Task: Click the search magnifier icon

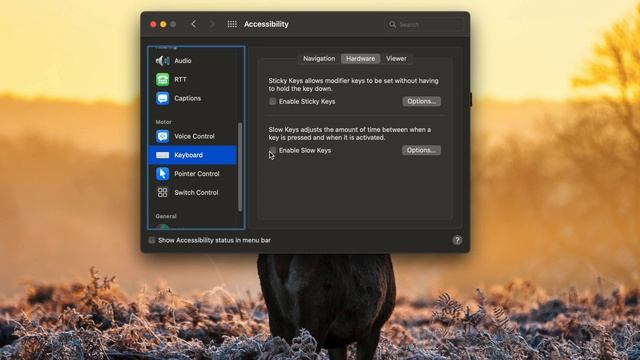Action: pos(392,24)
